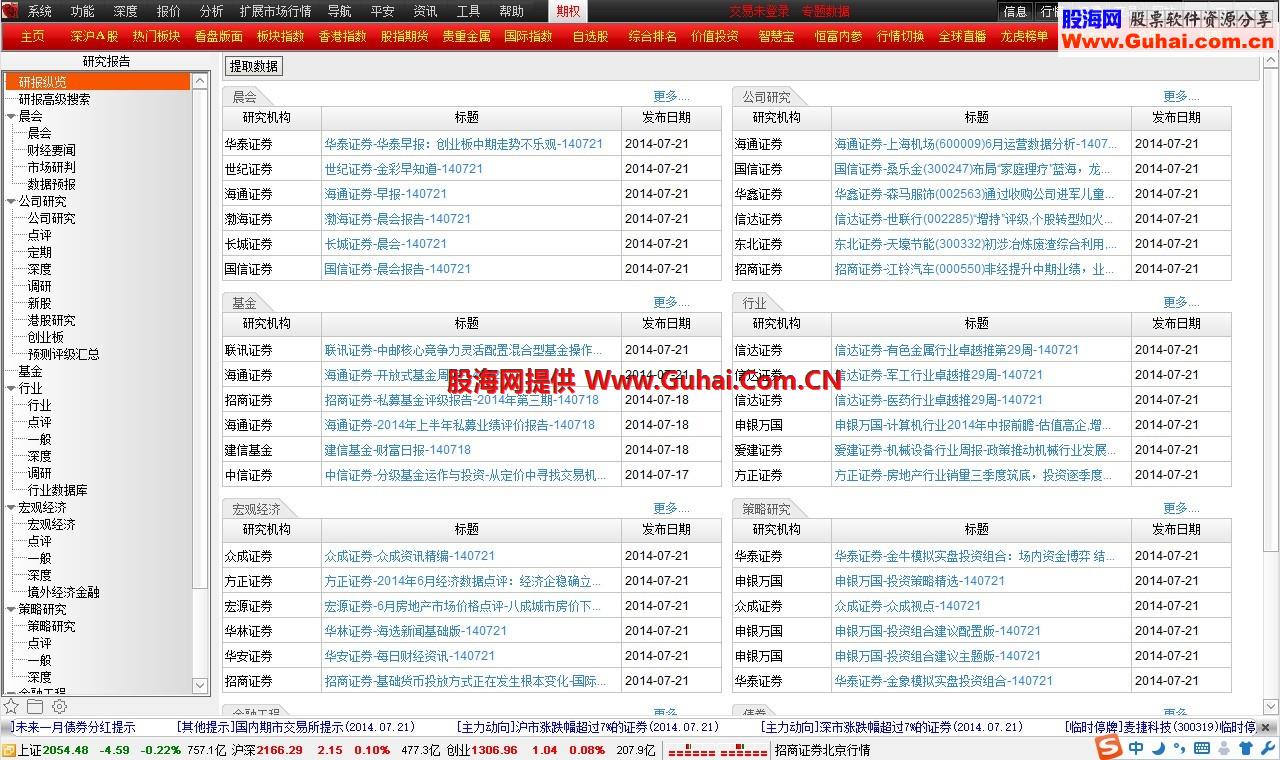Open report 渤海证券-晨会报告-140721
This screenshot has height=760, width=1280.
(397, 219)
